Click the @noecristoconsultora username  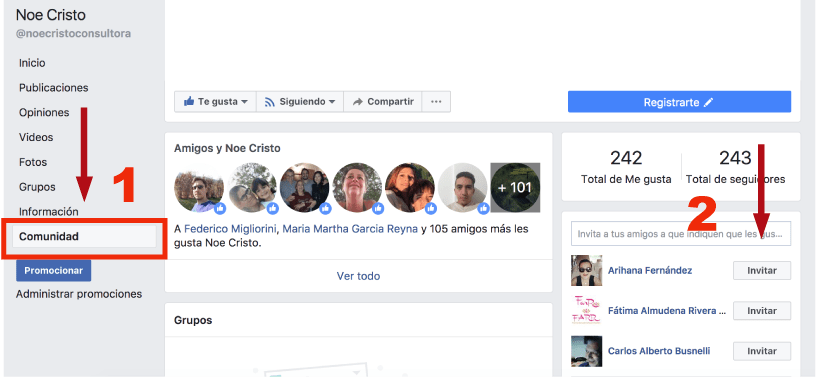pyautogui.click(x=73, y=34)
